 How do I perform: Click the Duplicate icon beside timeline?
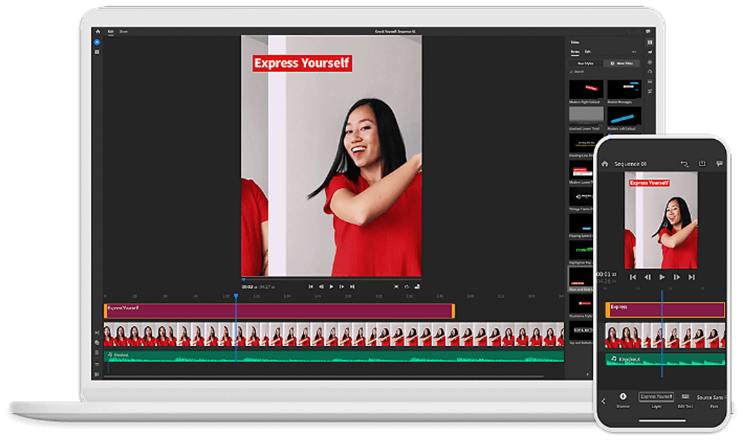pyautogui.click(x=97, y=343)
